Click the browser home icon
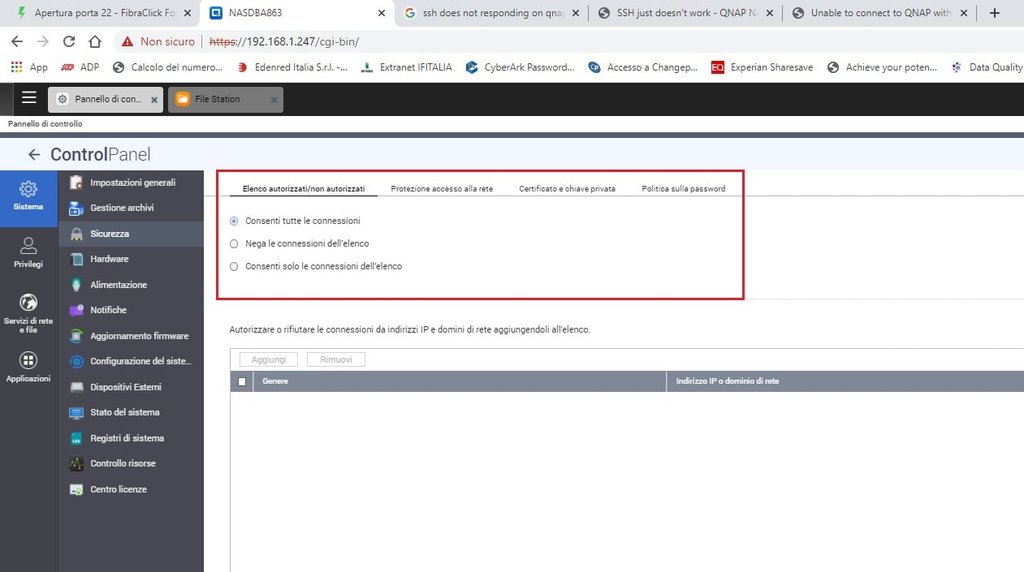Screen dimensions: 1024x572 [x=95, y=41]
